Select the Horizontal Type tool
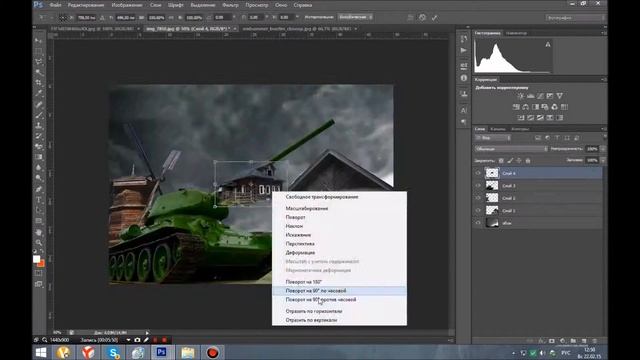This screenshot has width=640, height=360. [39, 200]
